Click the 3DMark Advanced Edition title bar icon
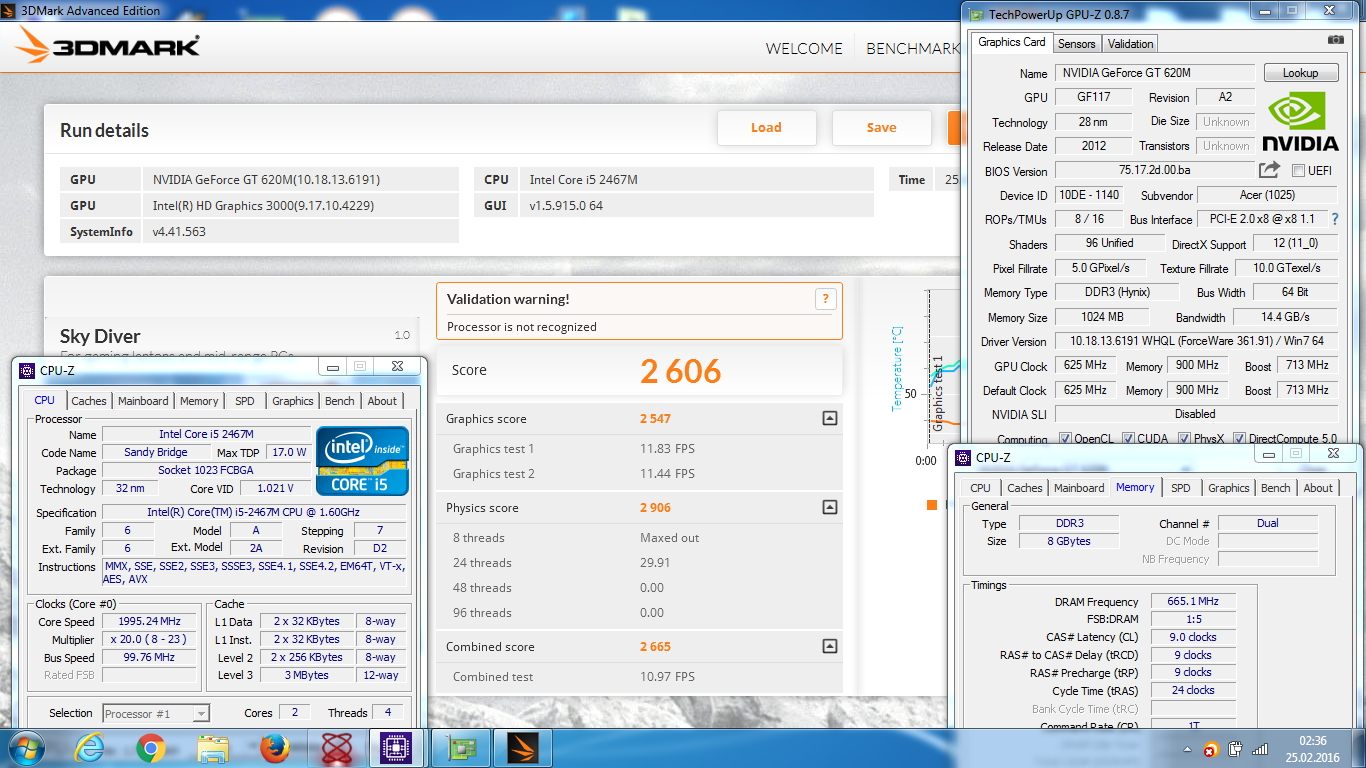1366x768 pixels. (9, 10)
